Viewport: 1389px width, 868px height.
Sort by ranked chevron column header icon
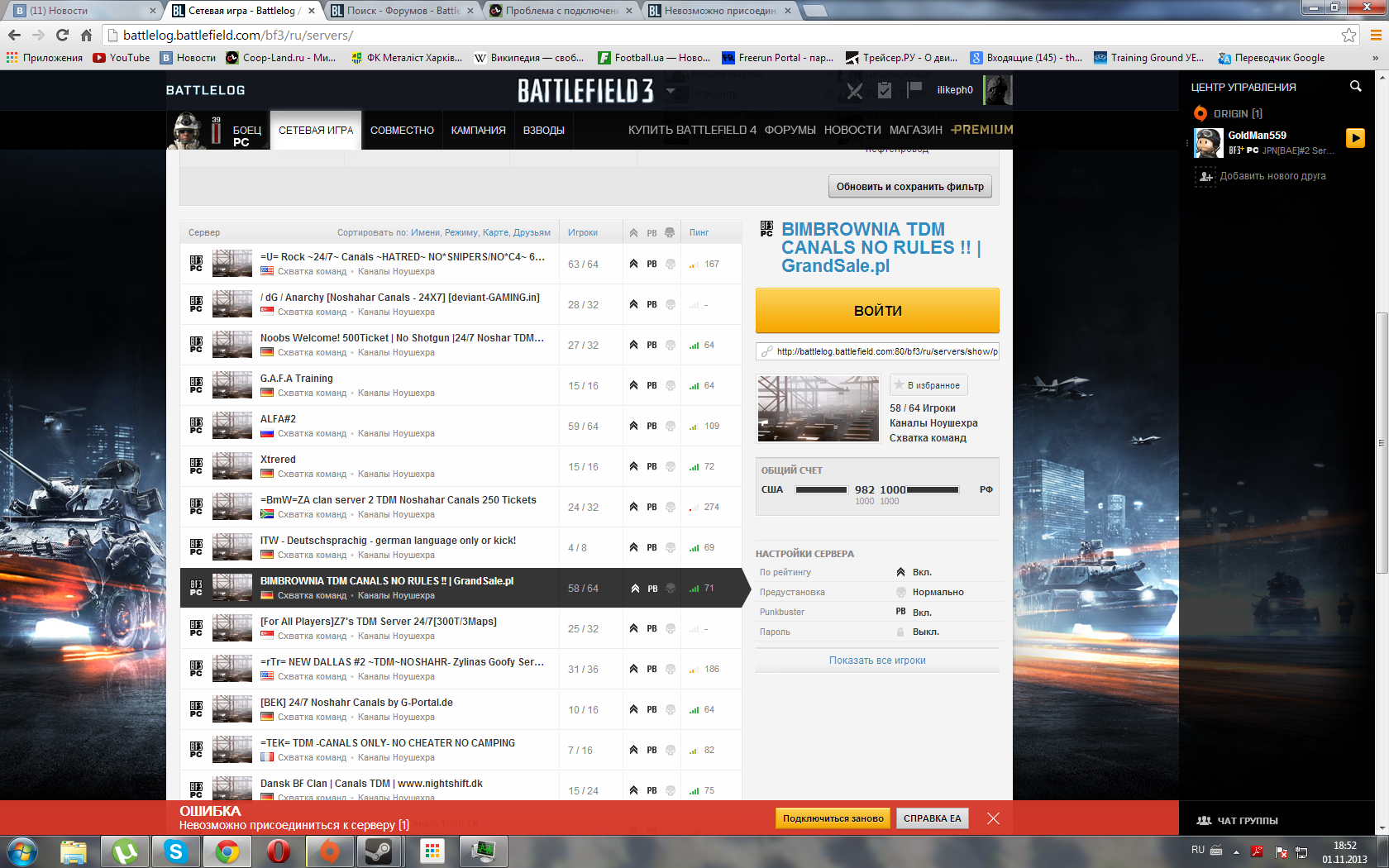tap(633, 233)
